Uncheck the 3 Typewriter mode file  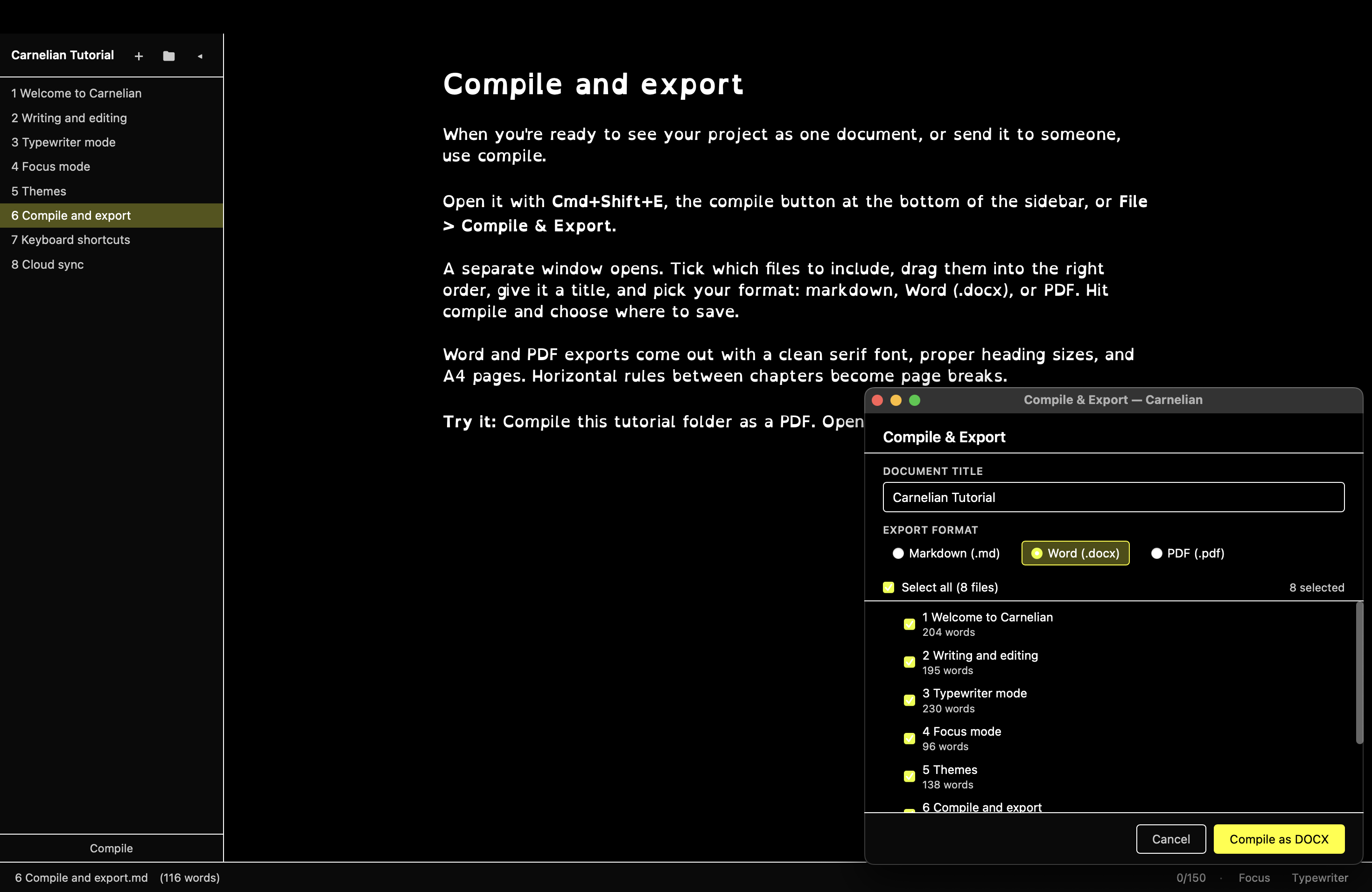click(909, 700)
